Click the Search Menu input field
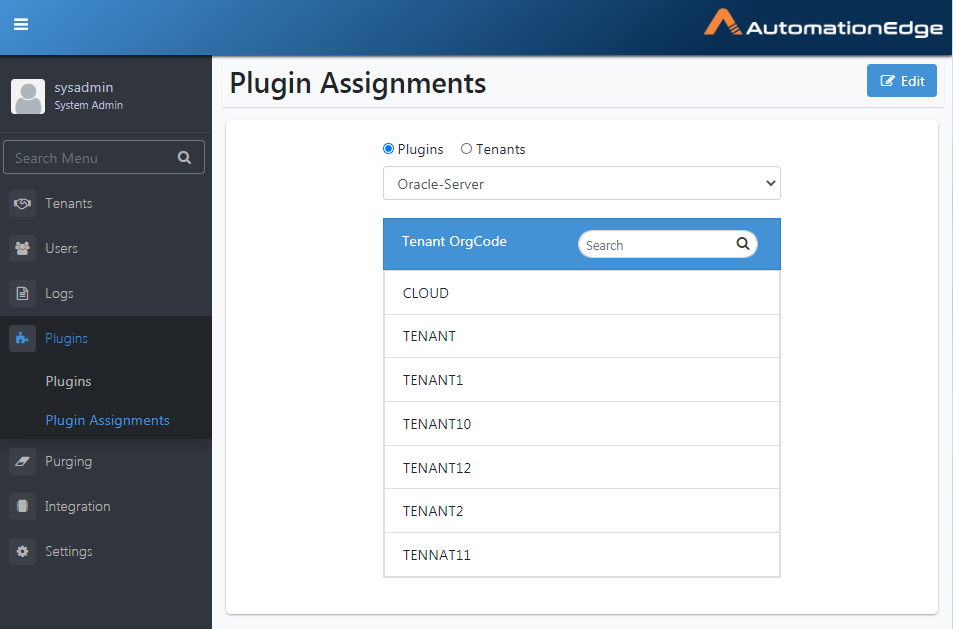This screenshot has height=629, width=953. pyautogui.click(x=104, y=157)
